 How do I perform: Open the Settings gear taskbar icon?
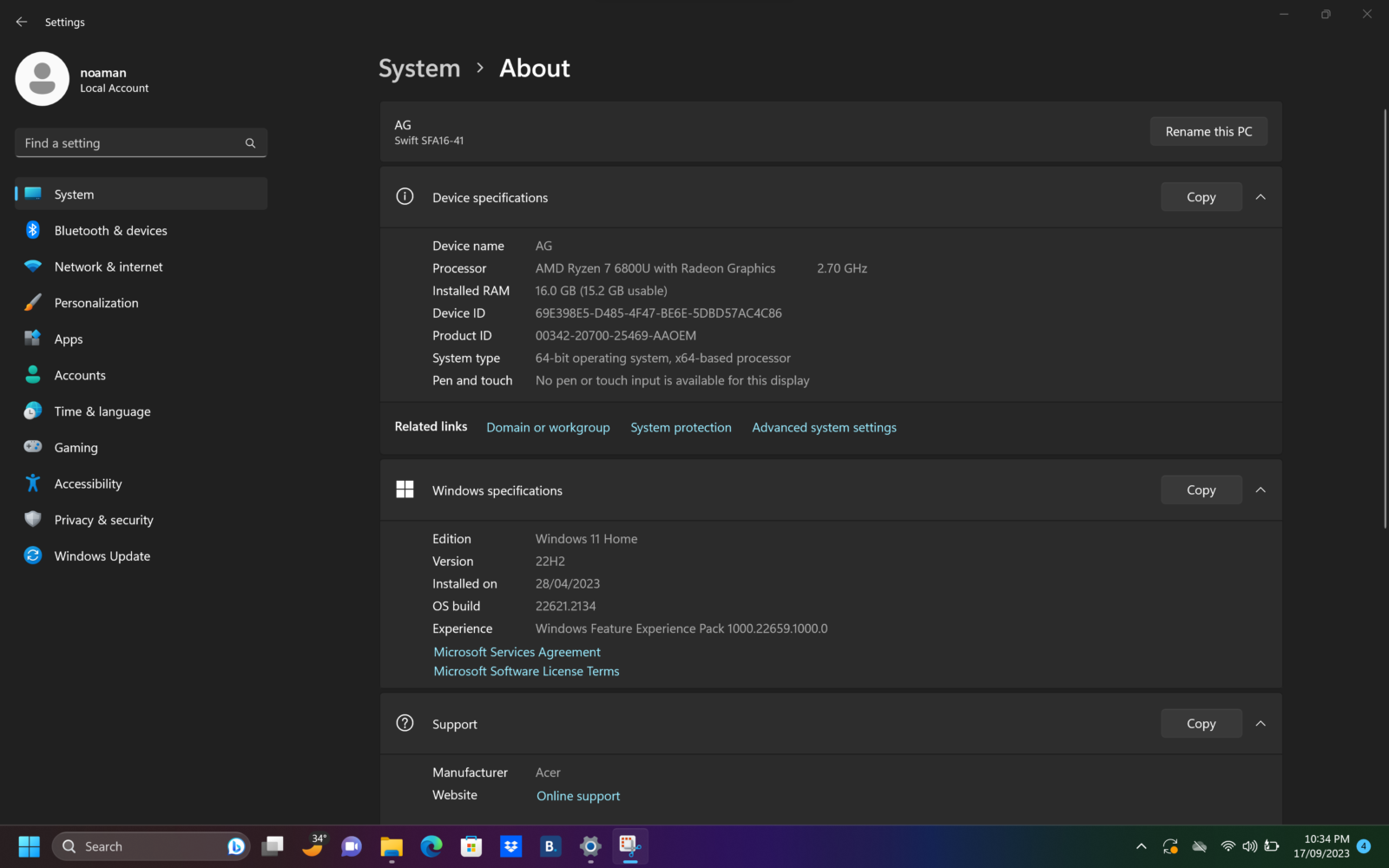pyautogui.click(x=590, y=846)
